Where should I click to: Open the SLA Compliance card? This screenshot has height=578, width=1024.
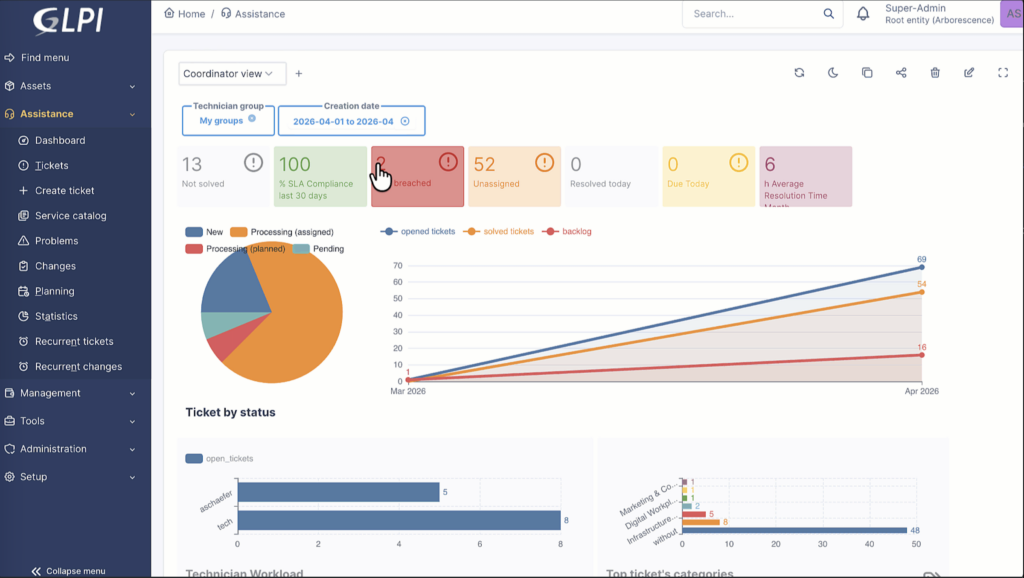(x=320, y=176)
